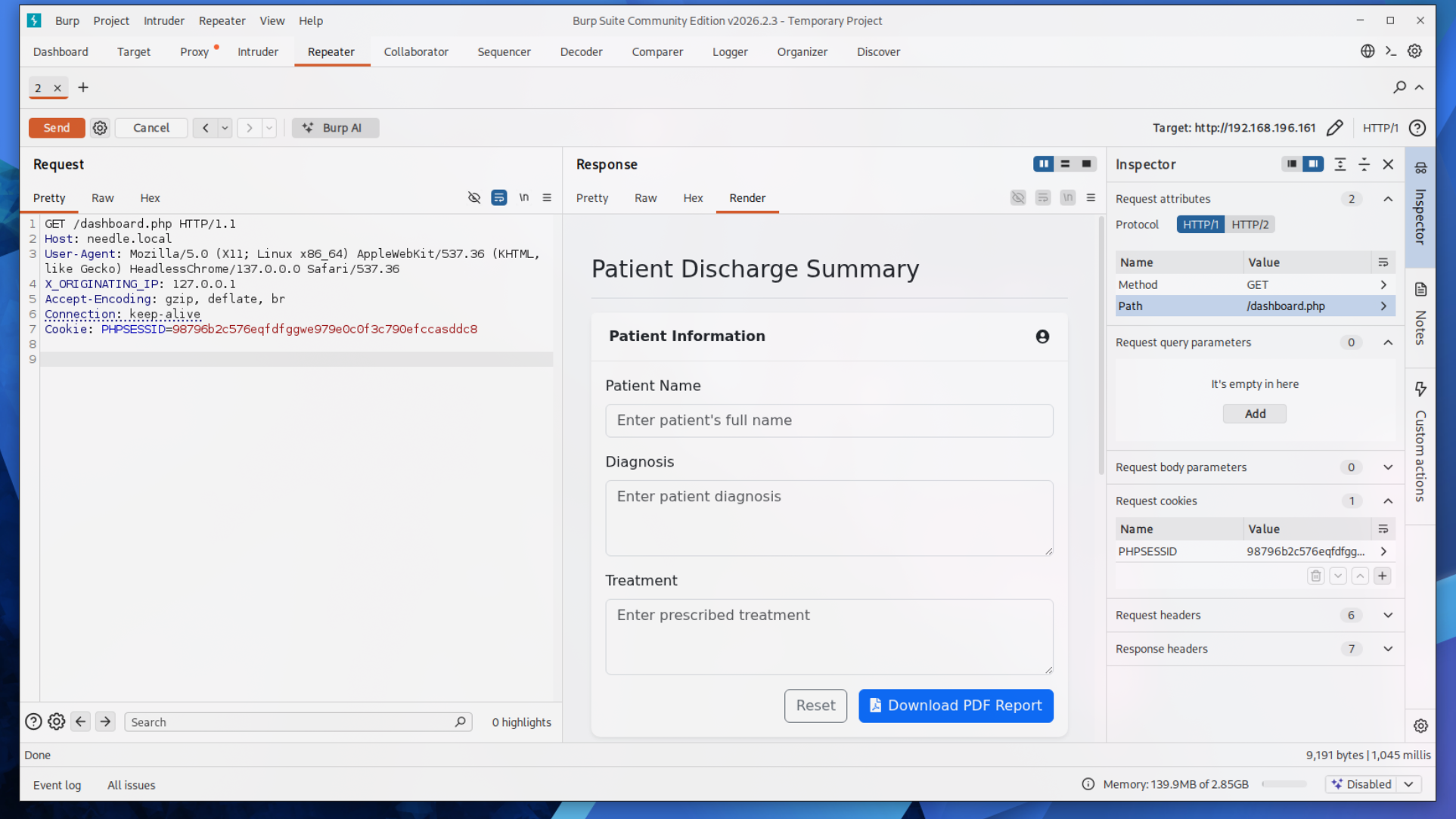Expand the Request headers section

(x=1387, y=616)
